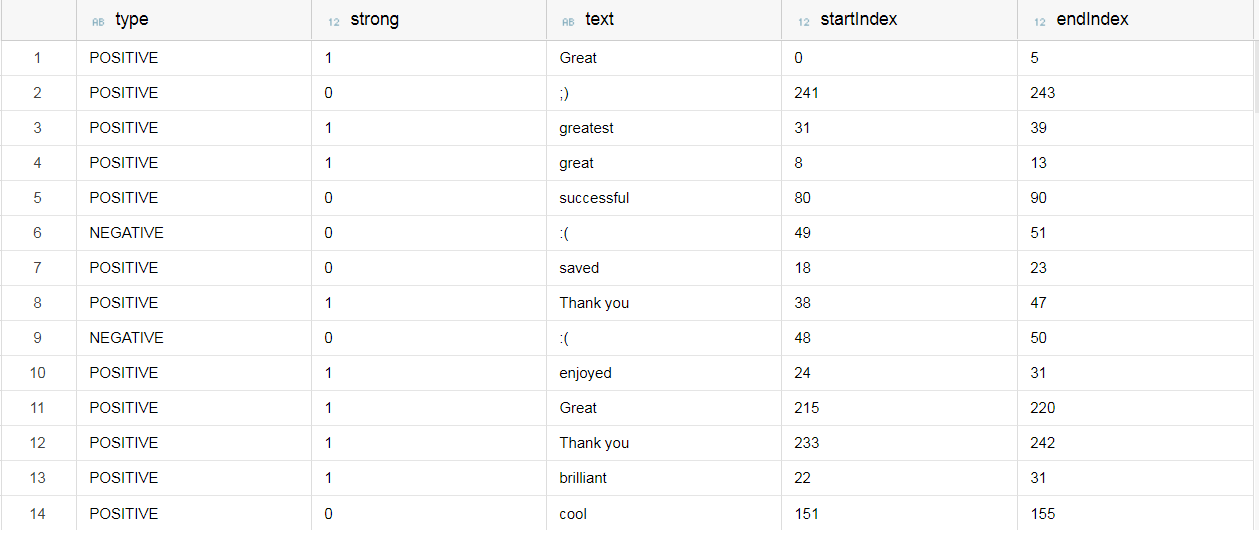Select the endIndex cell containing 220
The height and width of the screenshot is (533, 1259).
[x=1135, y=408]
